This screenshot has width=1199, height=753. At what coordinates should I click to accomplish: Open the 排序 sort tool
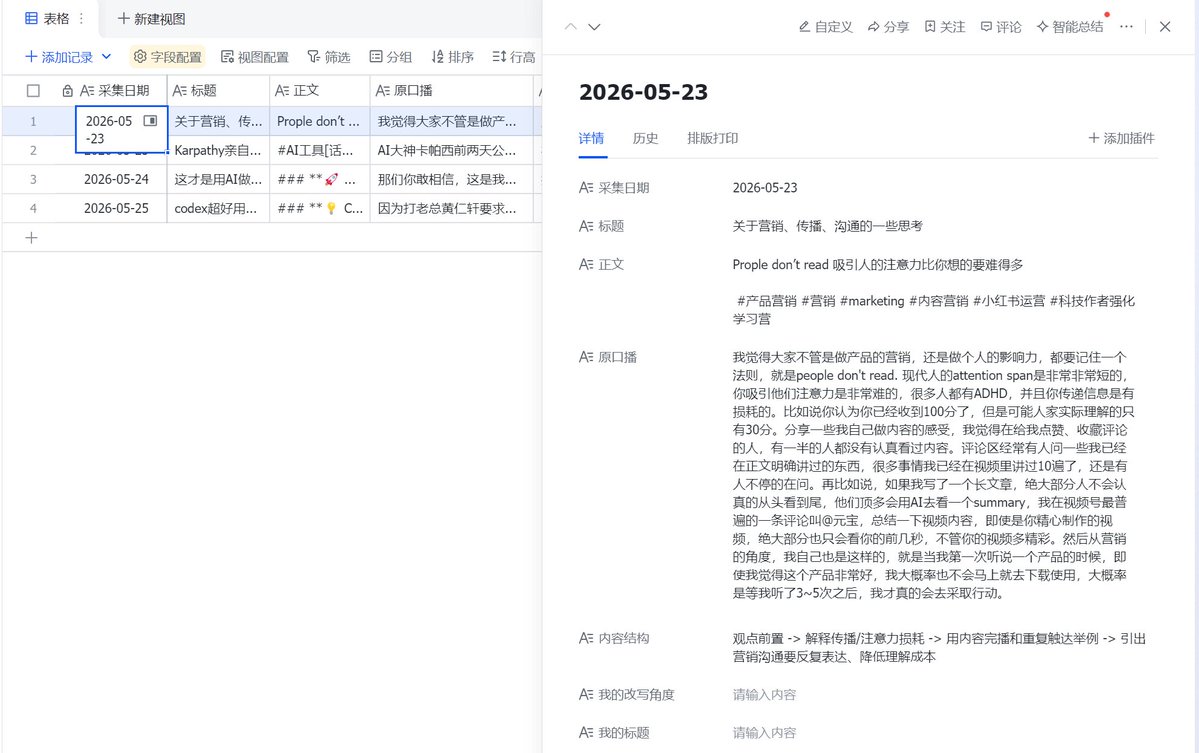pos(453,57)
